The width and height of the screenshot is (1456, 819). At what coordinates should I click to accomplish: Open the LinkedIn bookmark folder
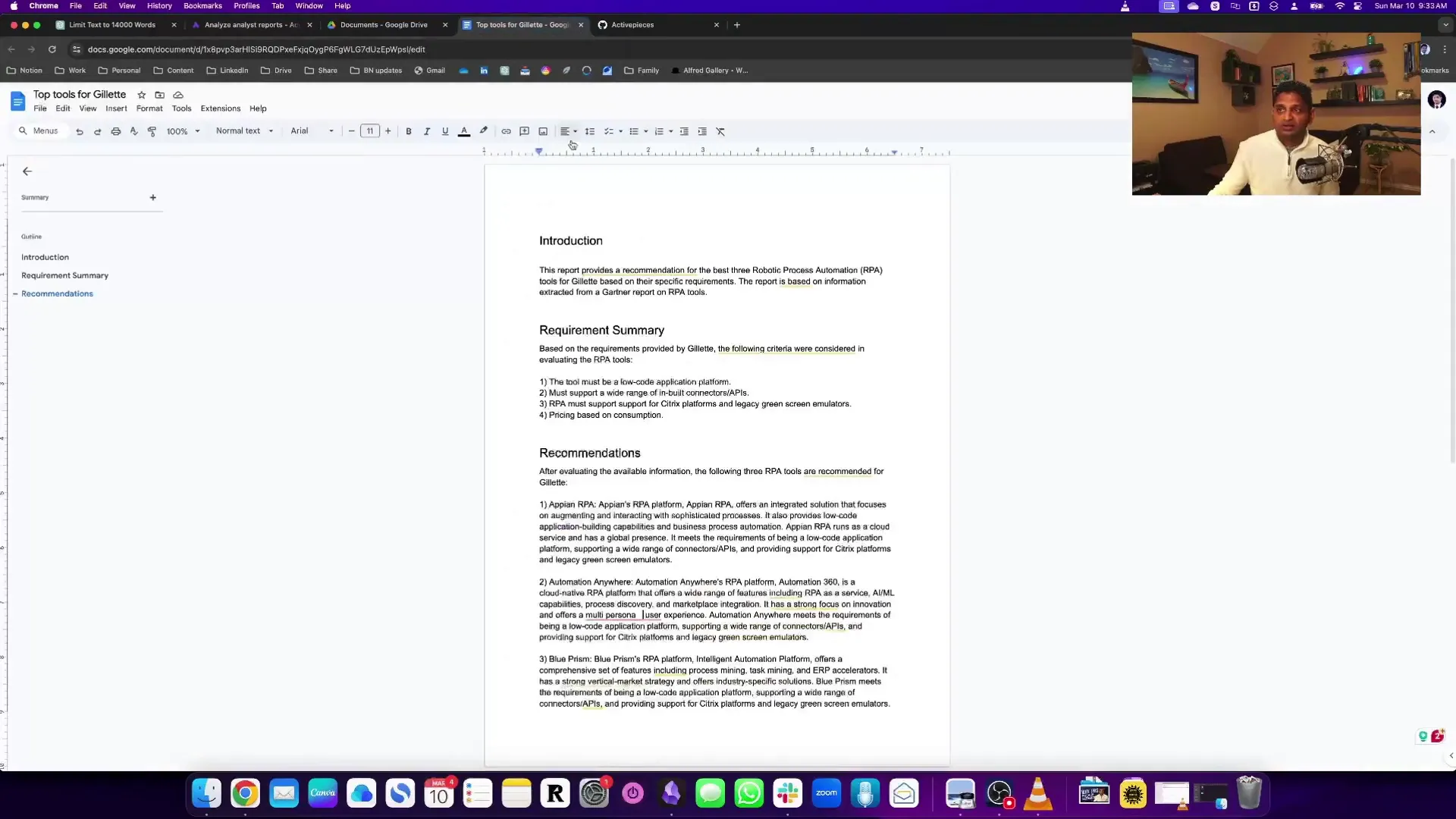click(227, 71)
